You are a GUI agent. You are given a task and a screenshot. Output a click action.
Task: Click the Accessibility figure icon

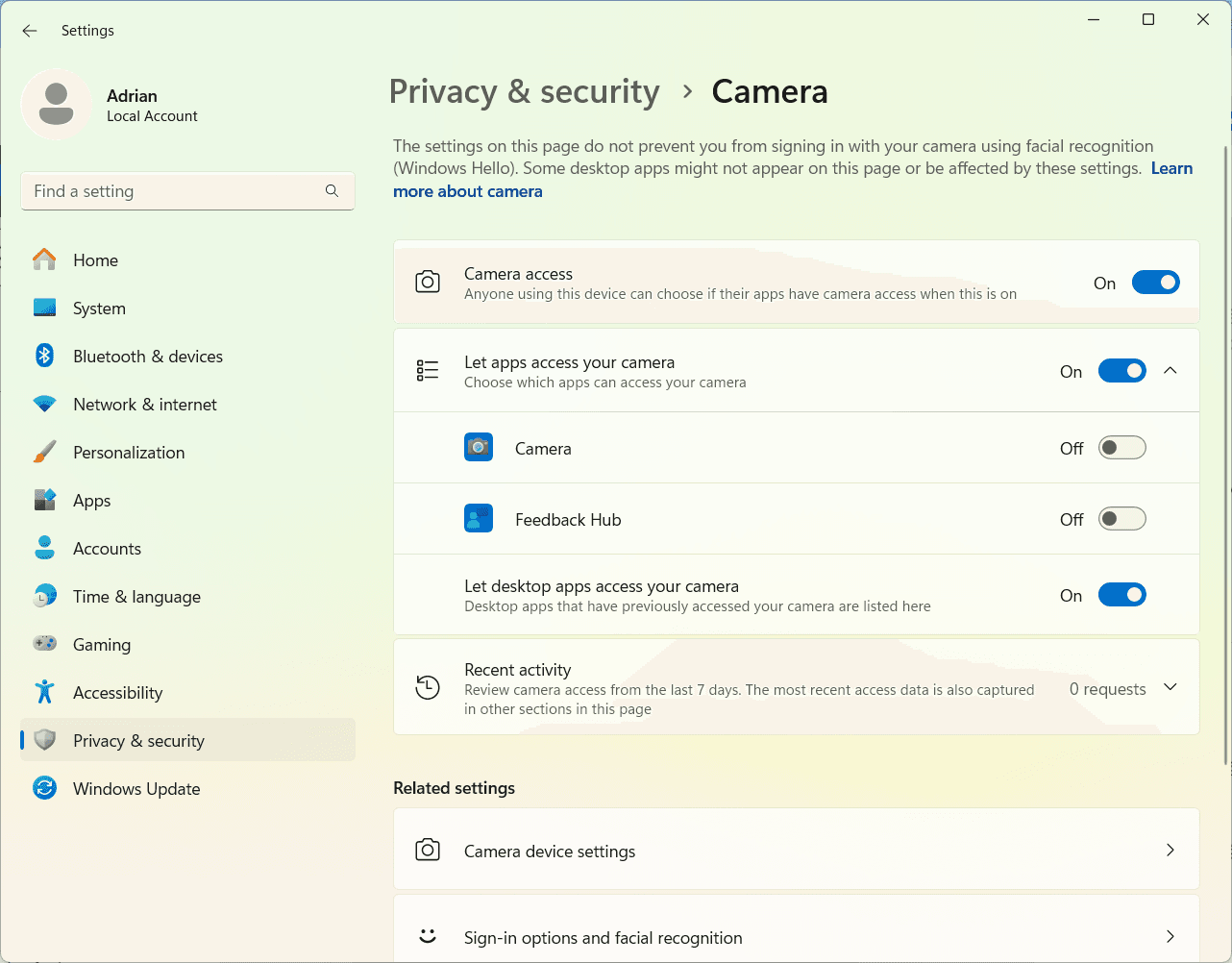tap(44, 692)
